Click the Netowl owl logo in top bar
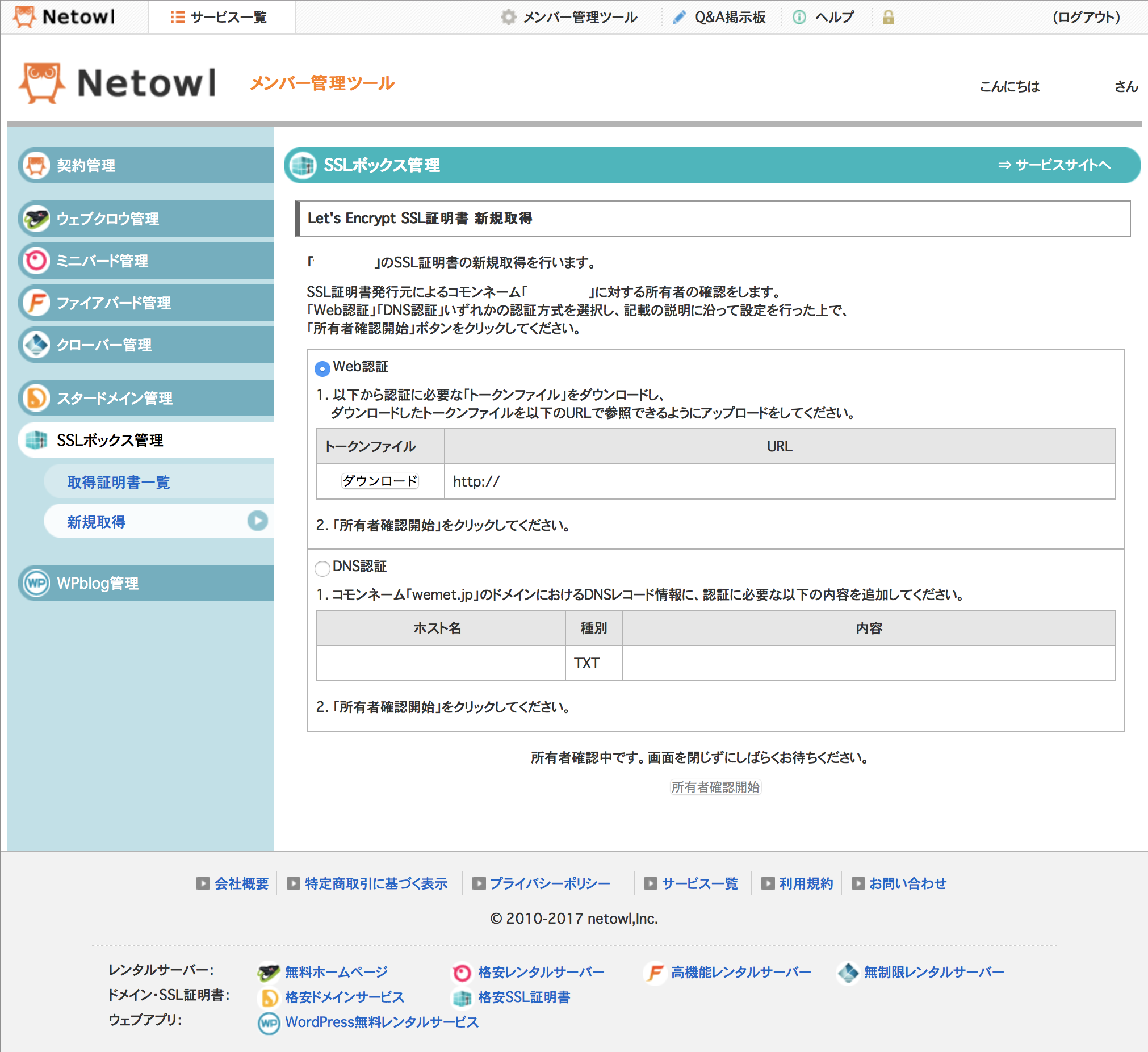Image resolution: width=1148 pixels, height=1052 pixels. pyautogui.click(x=24, y=17)
